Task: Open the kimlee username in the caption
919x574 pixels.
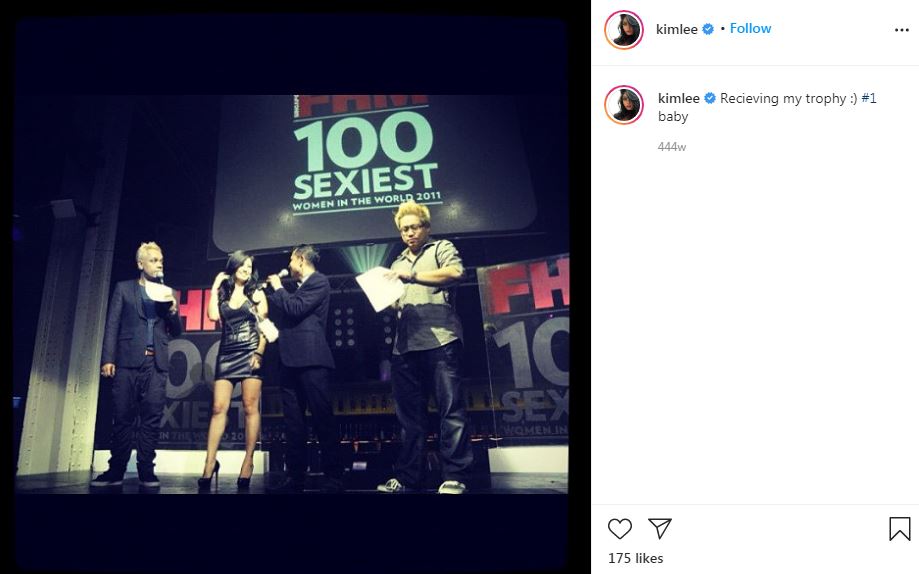Action: point(679,99)
